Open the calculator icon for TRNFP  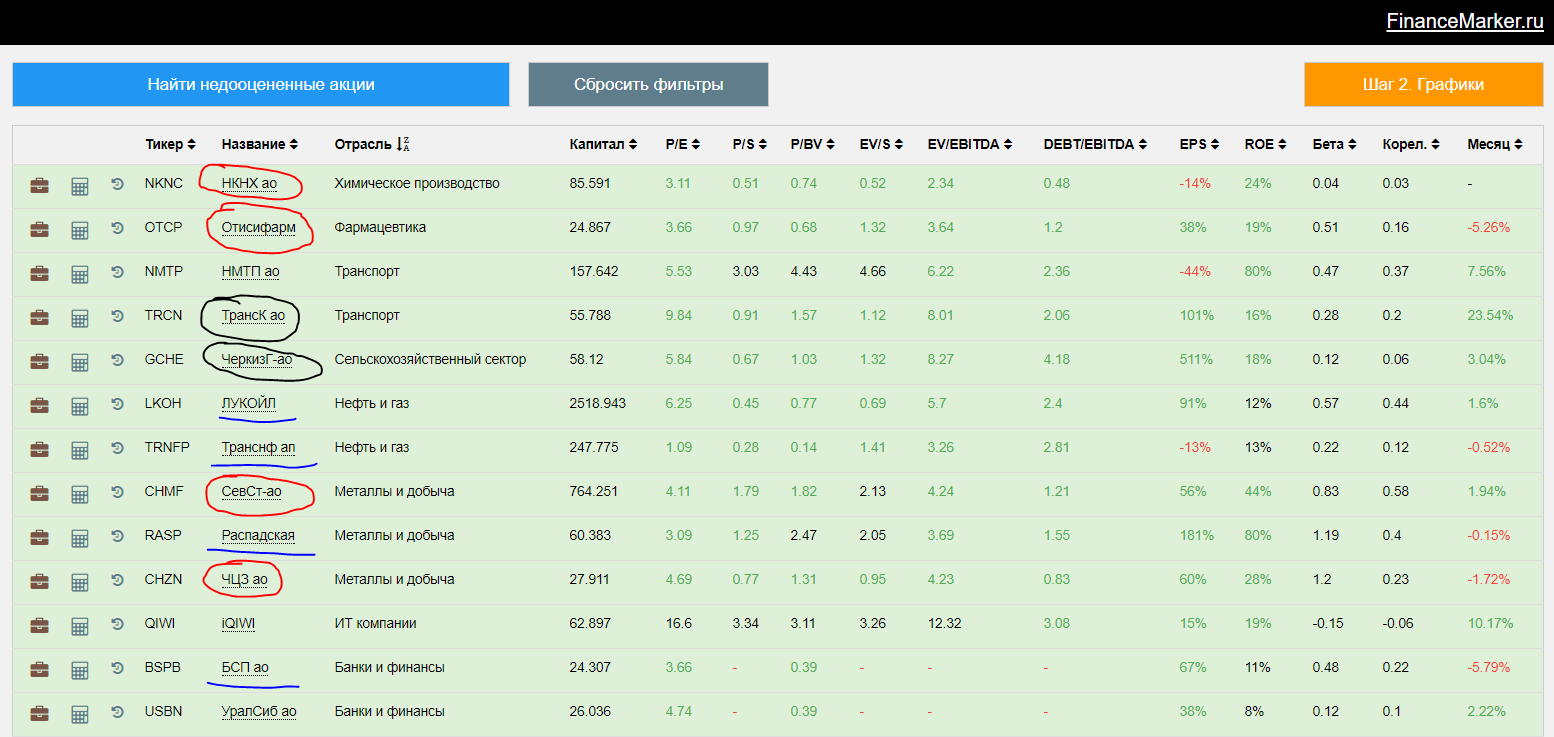click(80, 450)
